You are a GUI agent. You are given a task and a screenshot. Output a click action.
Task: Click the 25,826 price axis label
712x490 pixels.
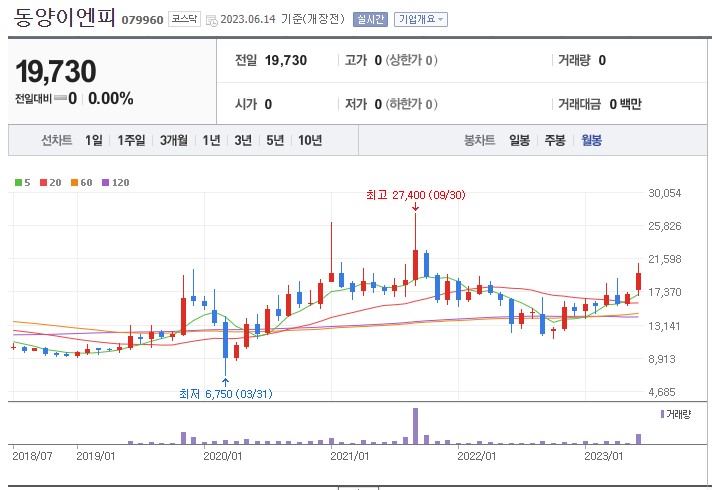(x=665, y=226)
